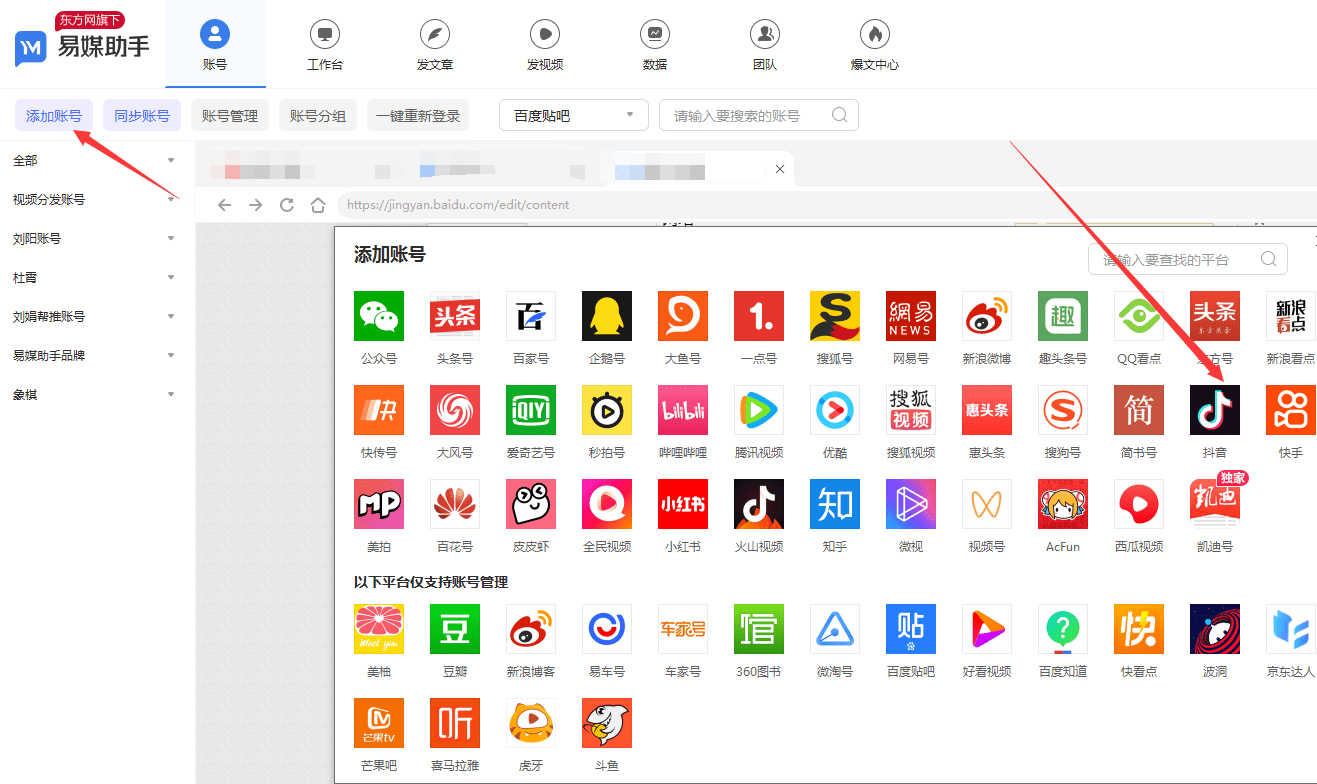This screenshot has height=784, width=1317.
Task: Select the 小红书 icon
Action: pyautogui.click(x=682, y=504)
